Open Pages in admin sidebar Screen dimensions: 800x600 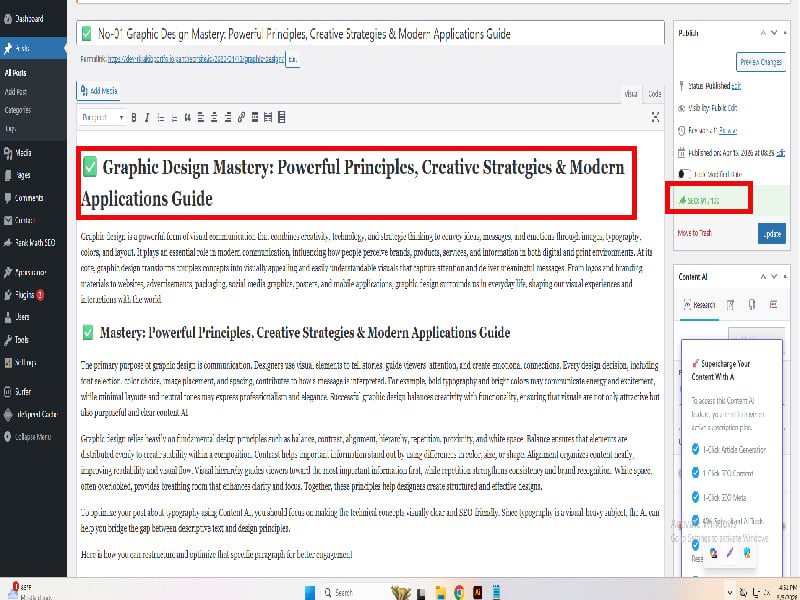23,175
